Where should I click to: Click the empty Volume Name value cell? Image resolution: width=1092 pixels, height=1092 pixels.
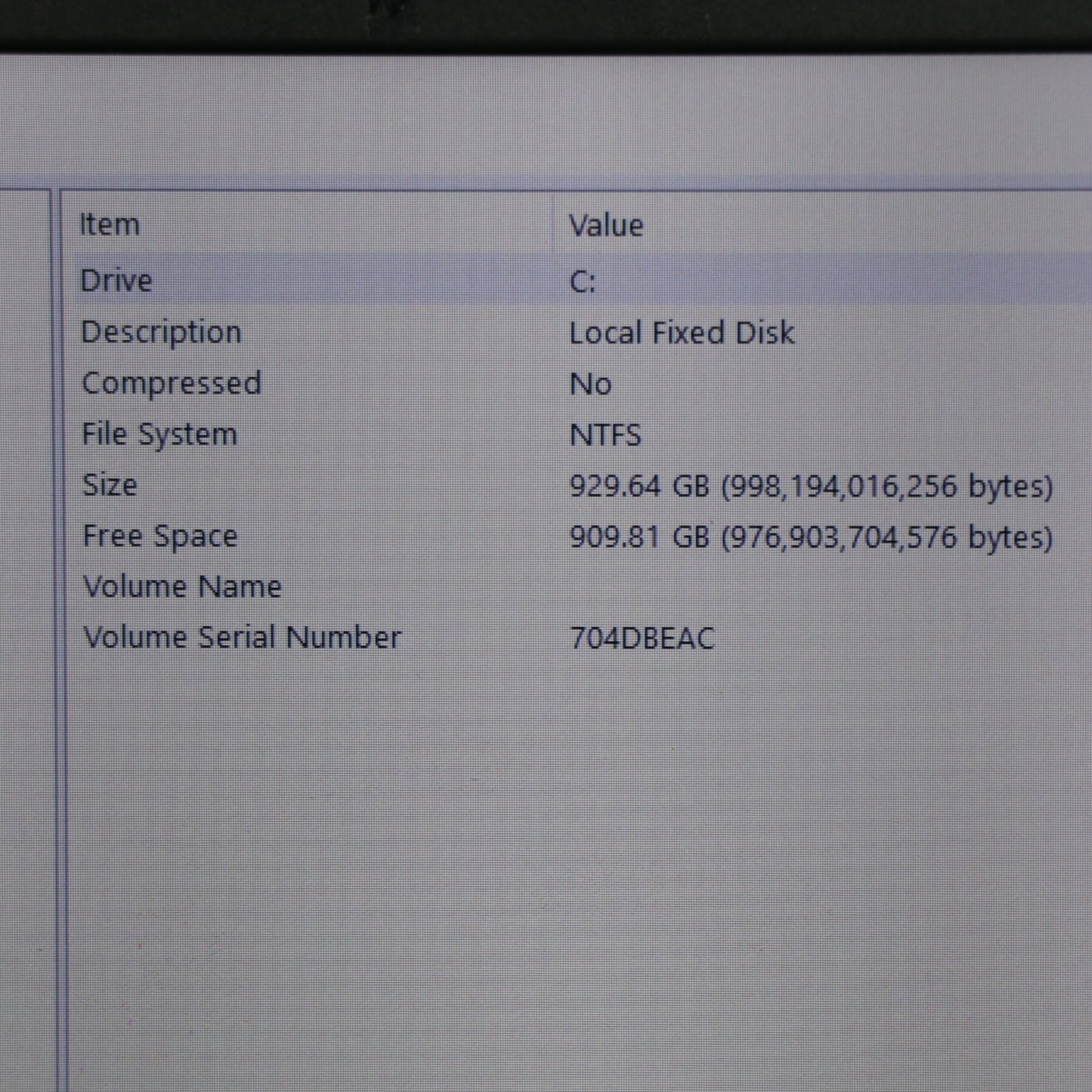pyautogui.click(x=680, y=587)
